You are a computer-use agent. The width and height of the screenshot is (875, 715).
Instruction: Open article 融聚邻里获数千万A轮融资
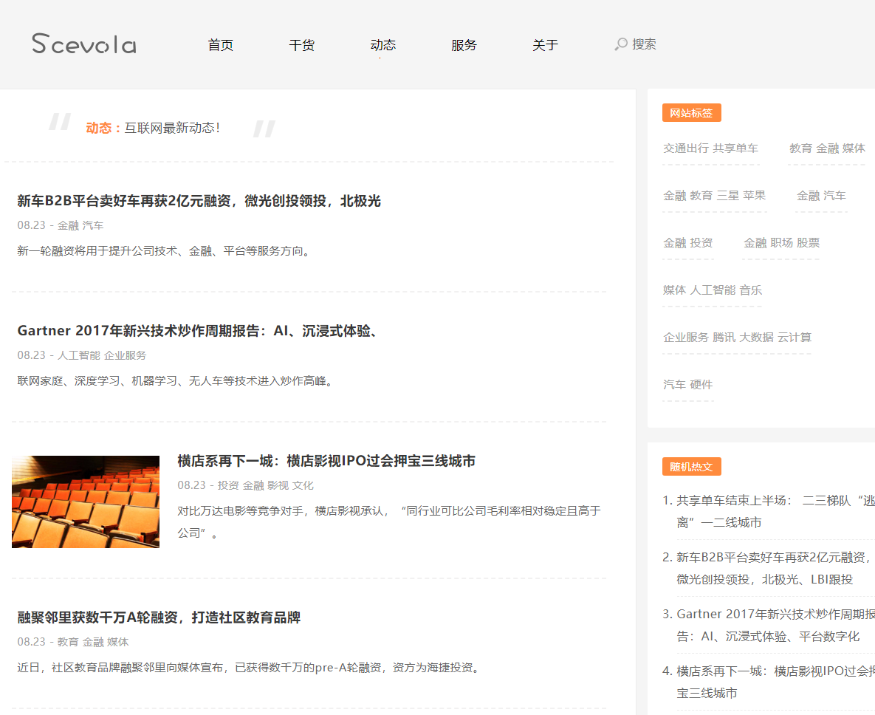(x=159, y=617)
